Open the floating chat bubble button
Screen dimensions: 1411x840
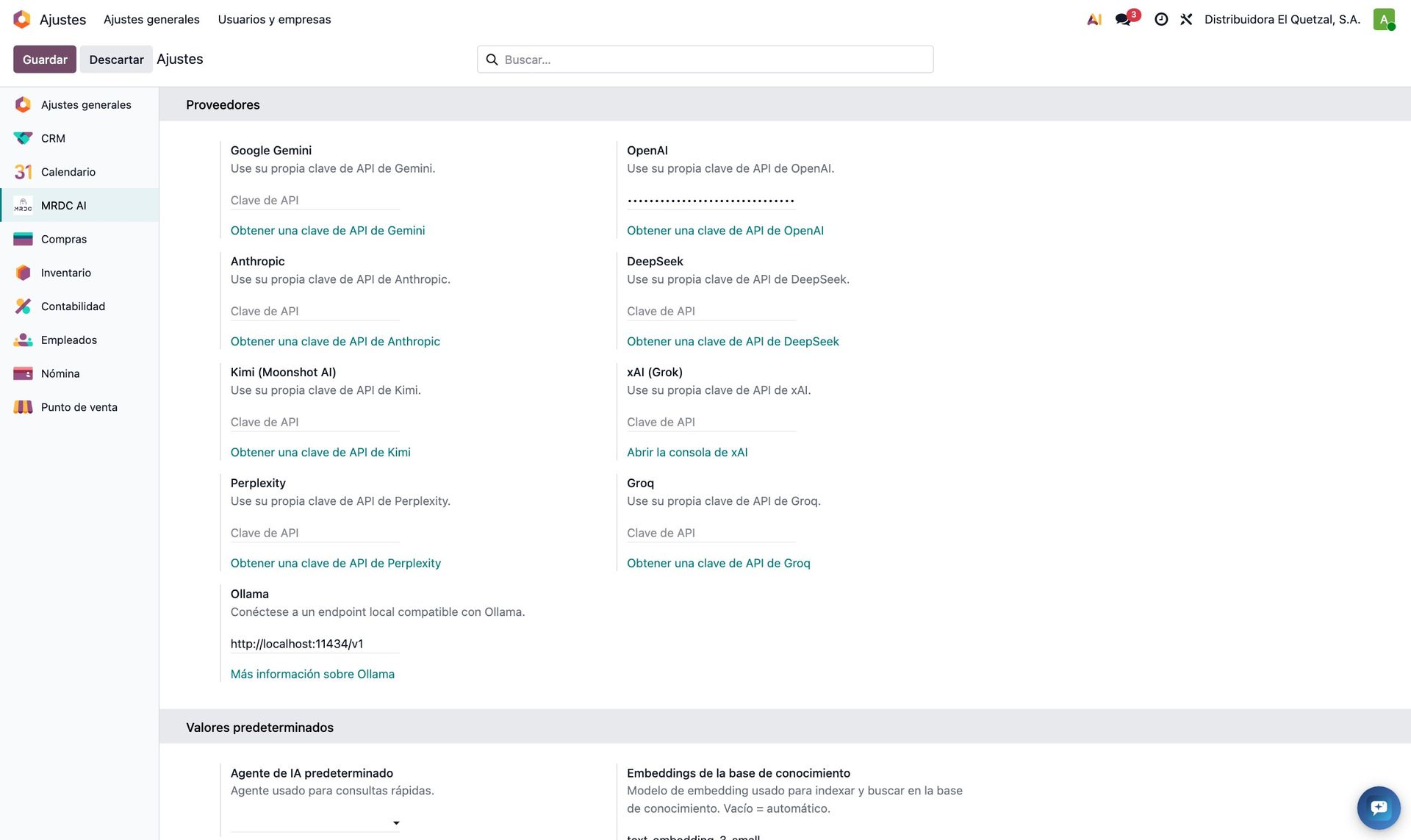[1379, 808]
